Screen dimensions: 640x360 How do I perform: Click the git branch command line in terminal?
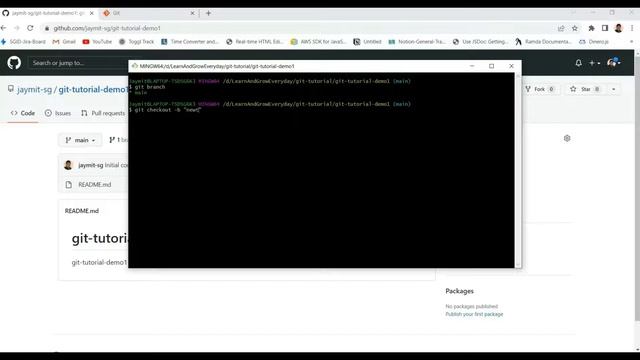[147, 87]
